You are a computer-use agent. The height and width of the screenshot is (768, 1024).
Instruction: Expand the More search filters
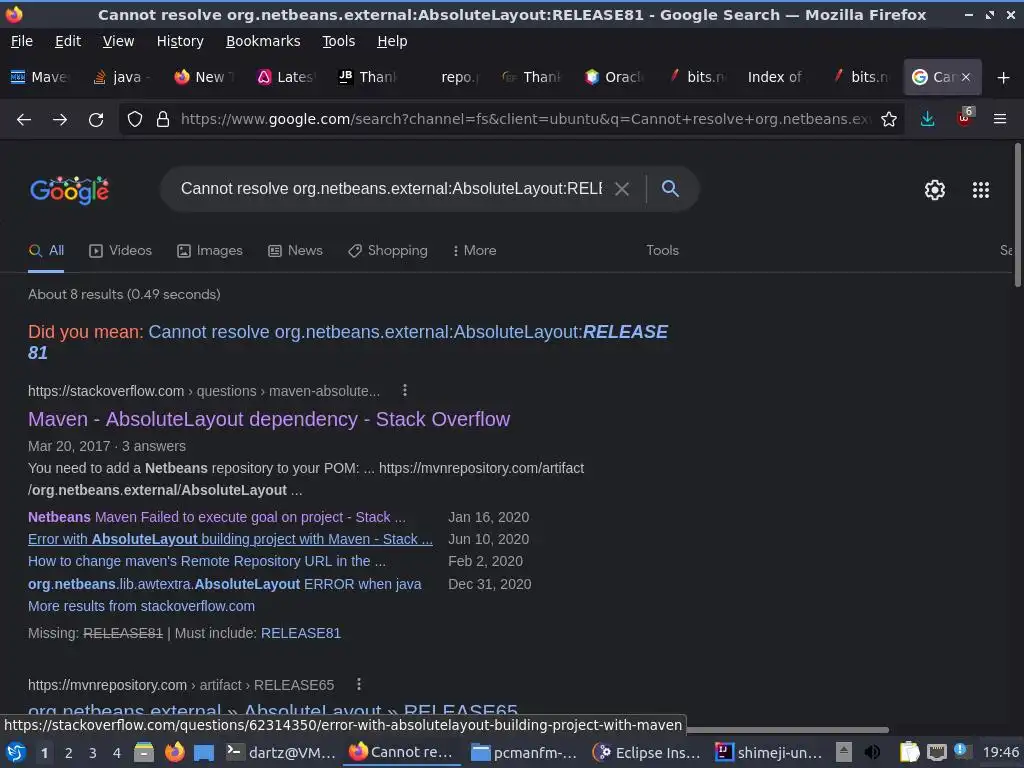tap(474, 251)
